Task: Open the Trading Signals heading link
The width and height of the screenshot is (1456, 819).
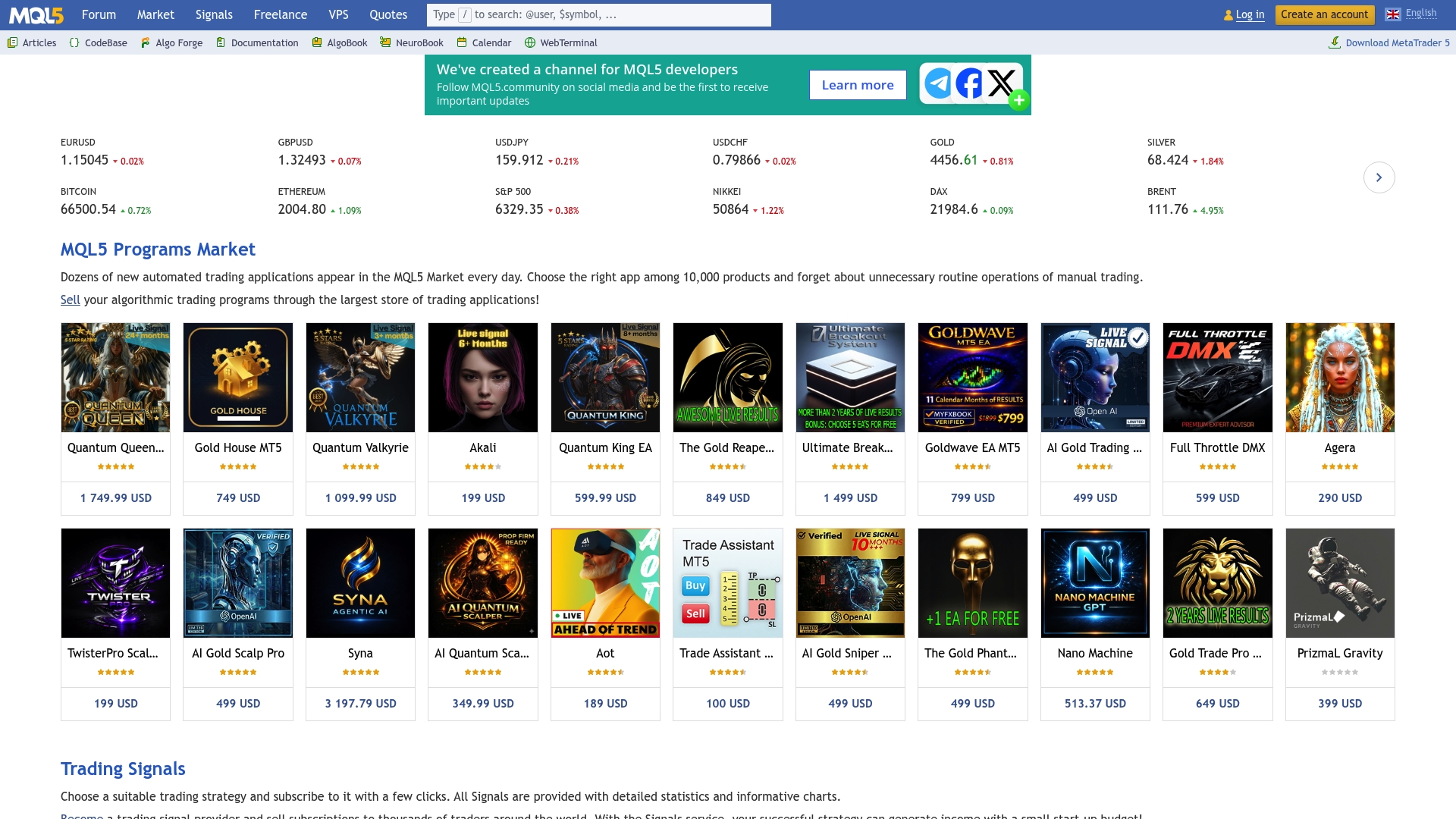Action: point(123,769)
